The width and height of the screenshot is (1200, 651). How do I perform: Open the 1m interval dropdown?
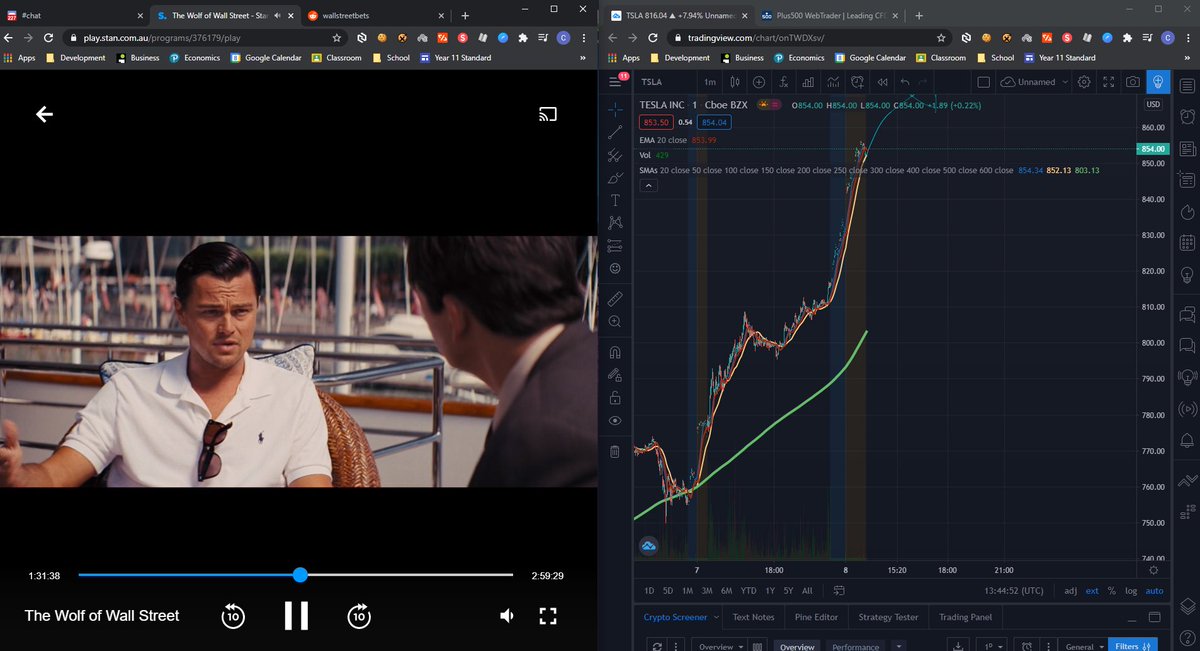pyautogui.click(x=710, y=82)
